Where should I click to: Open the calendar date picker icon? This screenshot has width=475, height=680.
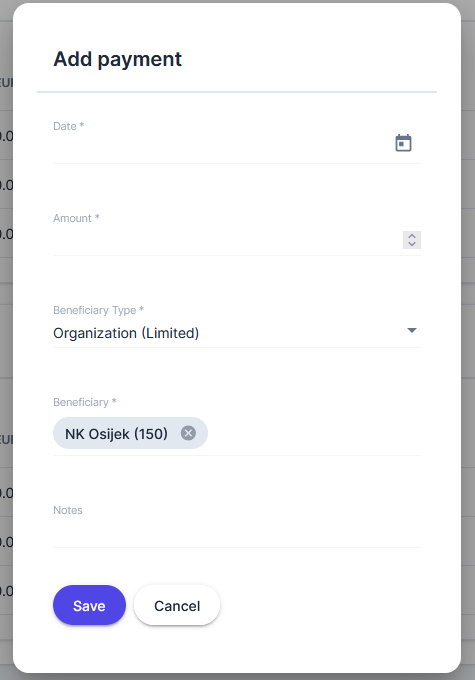(x=403, y=143)
